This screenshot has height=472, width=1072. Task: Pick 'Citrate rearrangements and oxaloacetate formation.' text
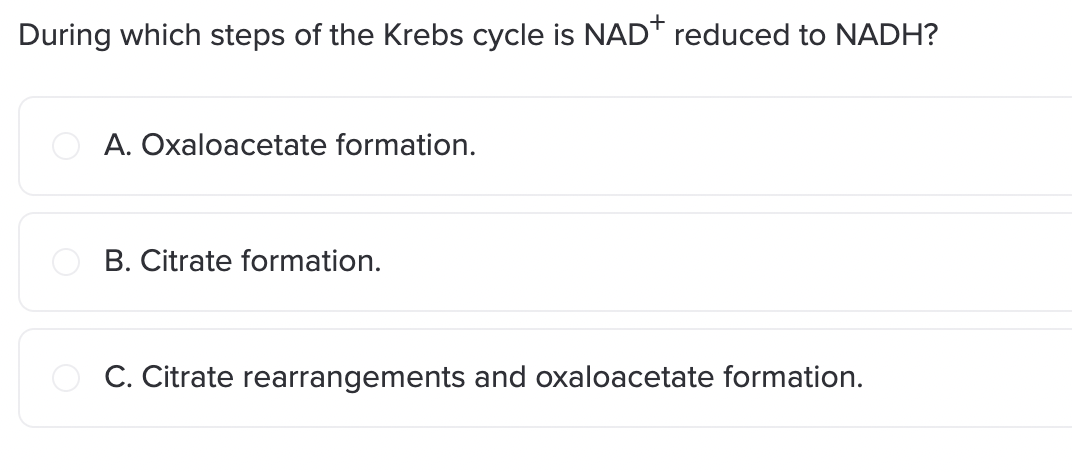tap(502, 378)
